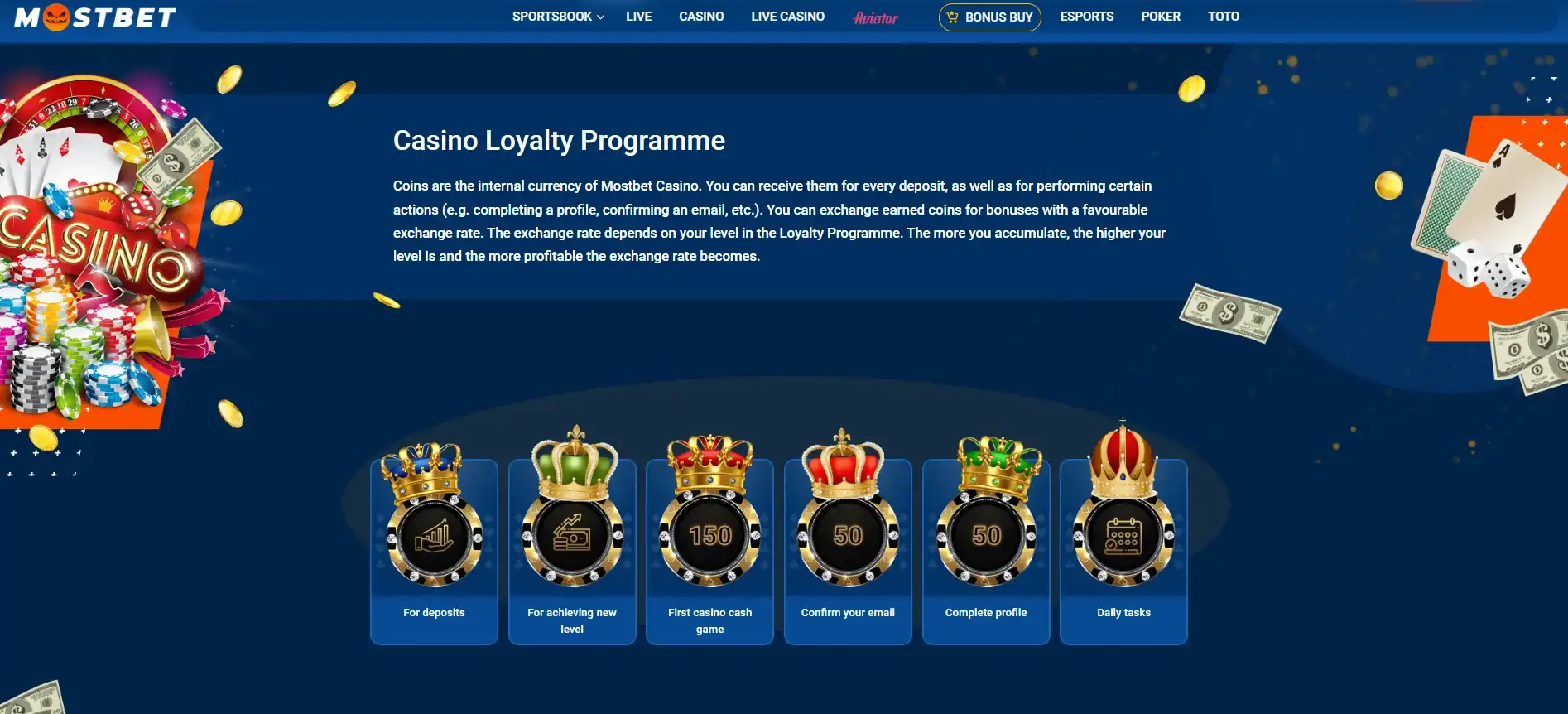Click the Mostbet pumpkin logo
Screen dimensions: 1568x714
click(x=95, y=17)
